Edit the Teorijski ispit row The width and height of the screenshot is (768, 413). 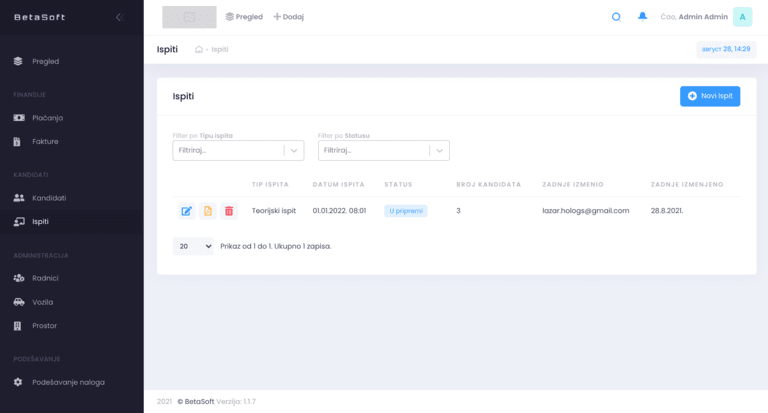[x=187, y=211]
